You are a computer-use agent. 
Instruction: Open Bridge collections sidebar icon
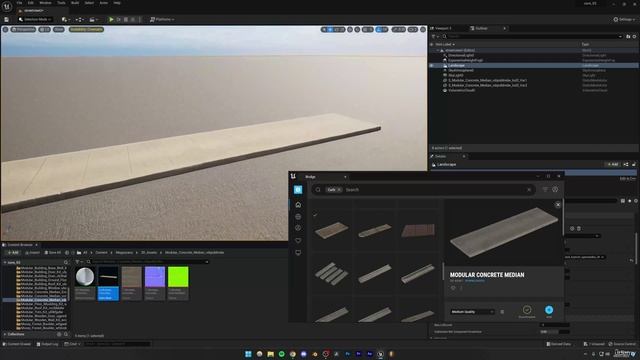coord(298,228)
